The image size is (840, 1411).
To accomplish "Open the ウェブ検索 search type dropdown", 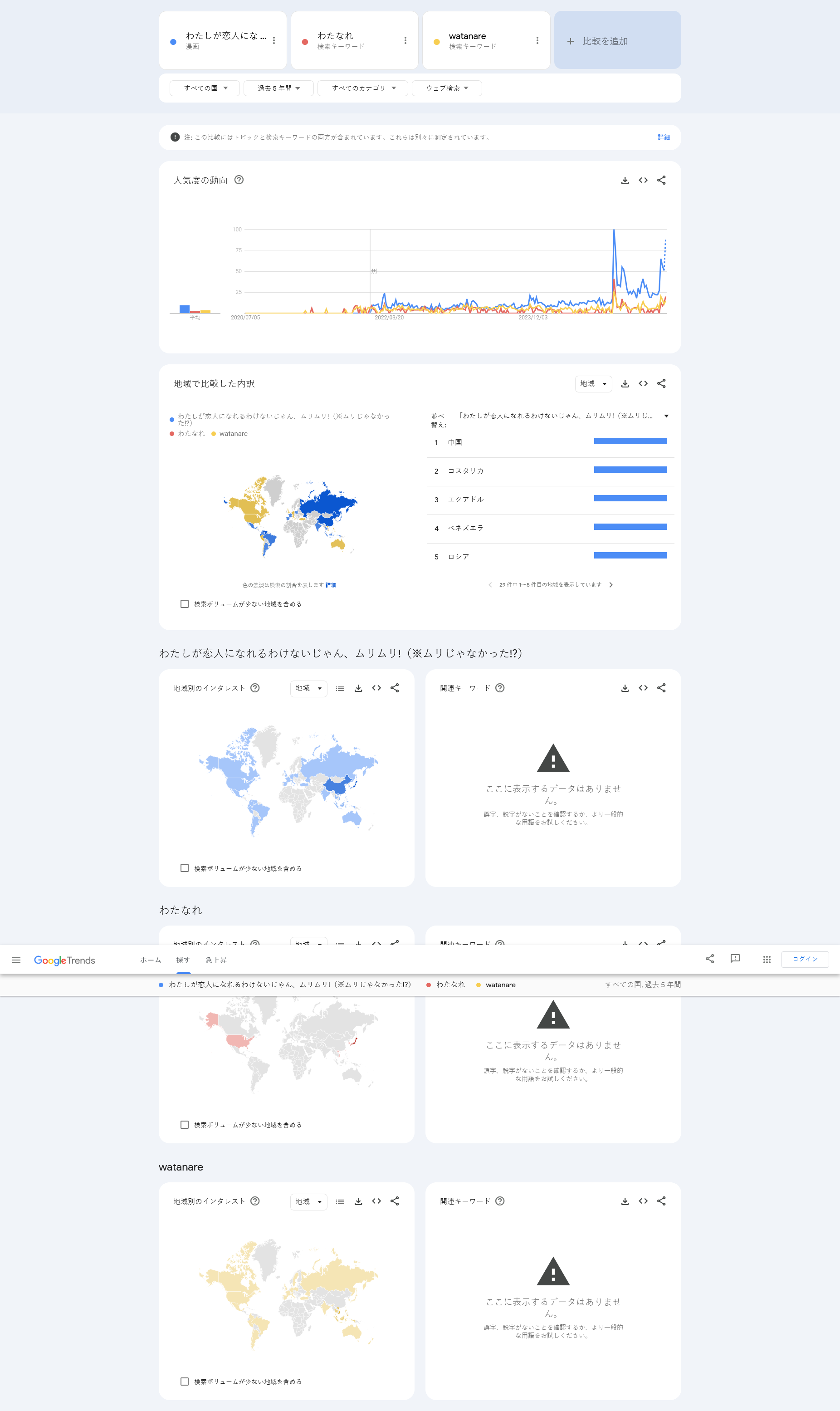I will pyautogui.click(x=447, y=88).
